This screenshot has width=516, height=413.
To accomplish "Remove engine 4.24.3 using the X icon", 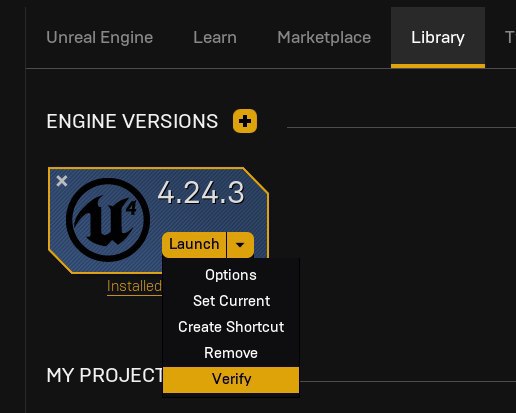I will [62, 181].
